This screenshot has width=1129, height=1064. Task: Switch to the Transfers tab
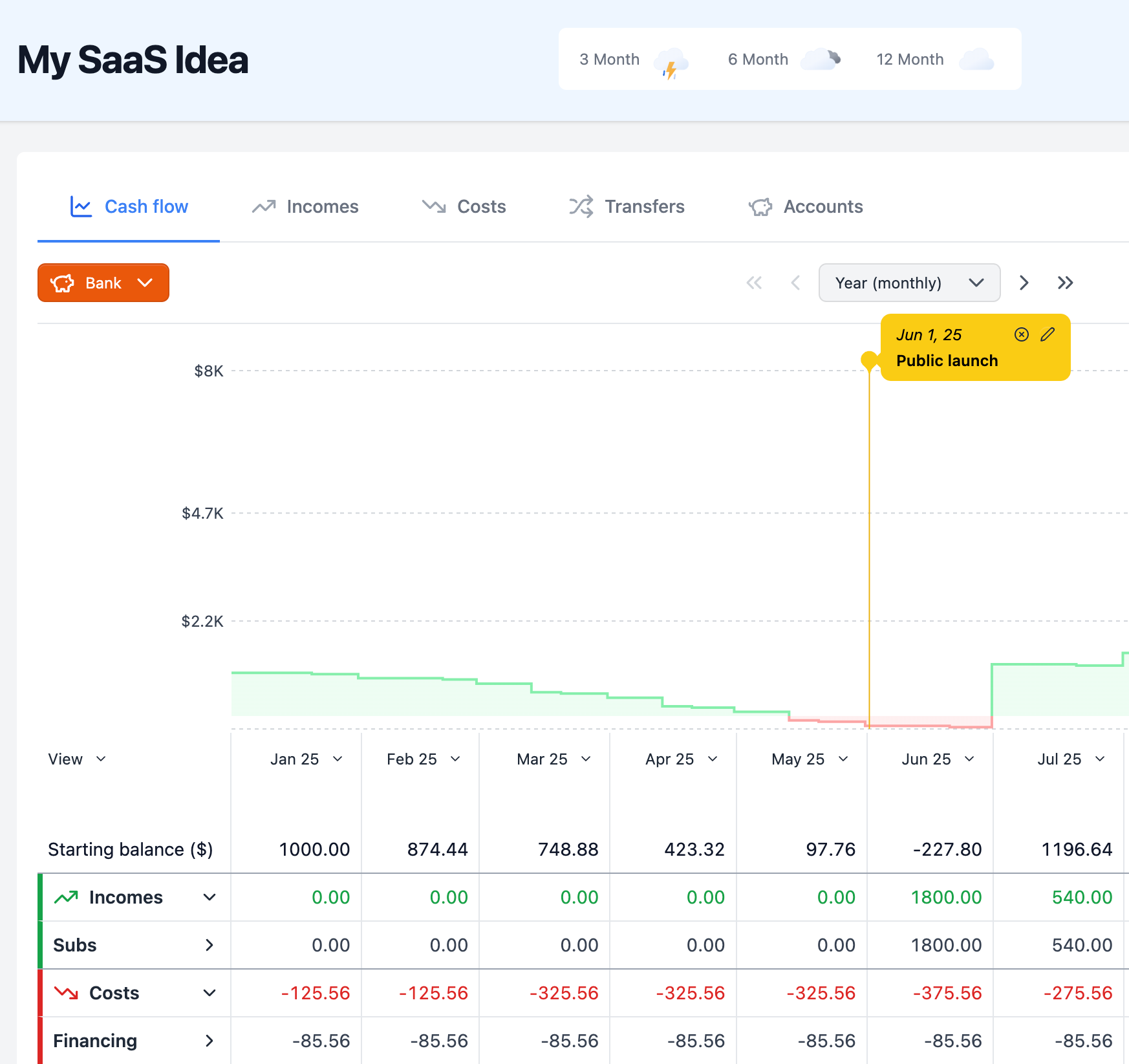(x=627, y=206)
